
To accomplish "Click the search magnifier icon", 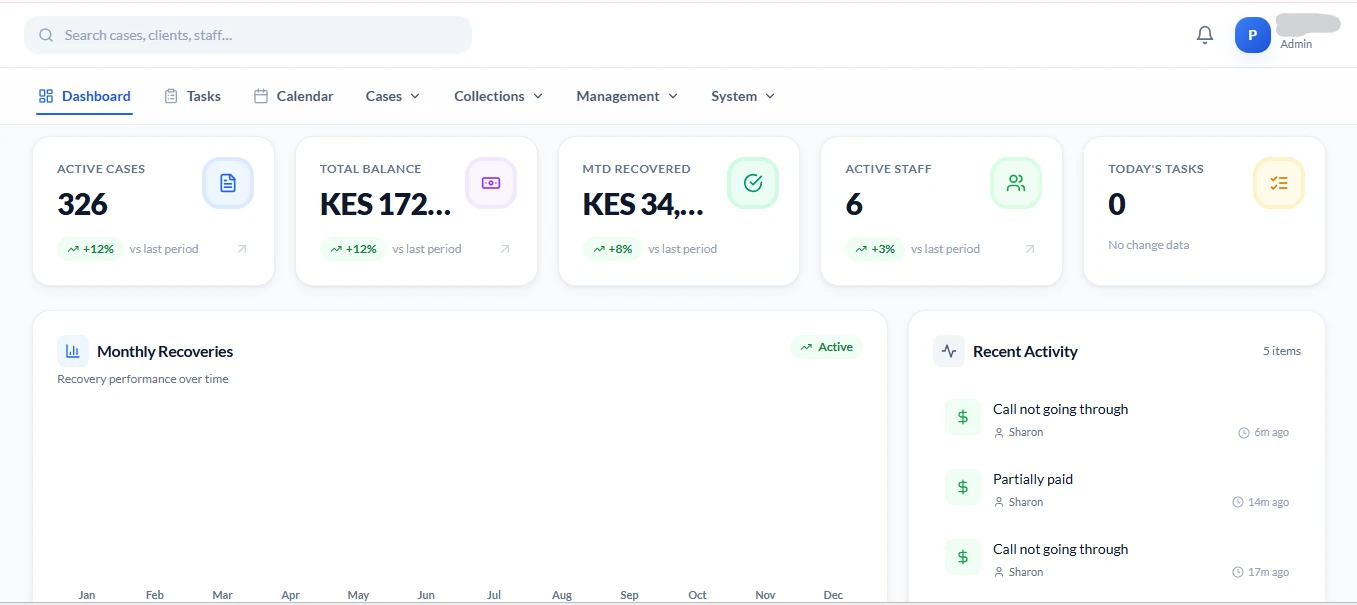I will pos(46,35).
